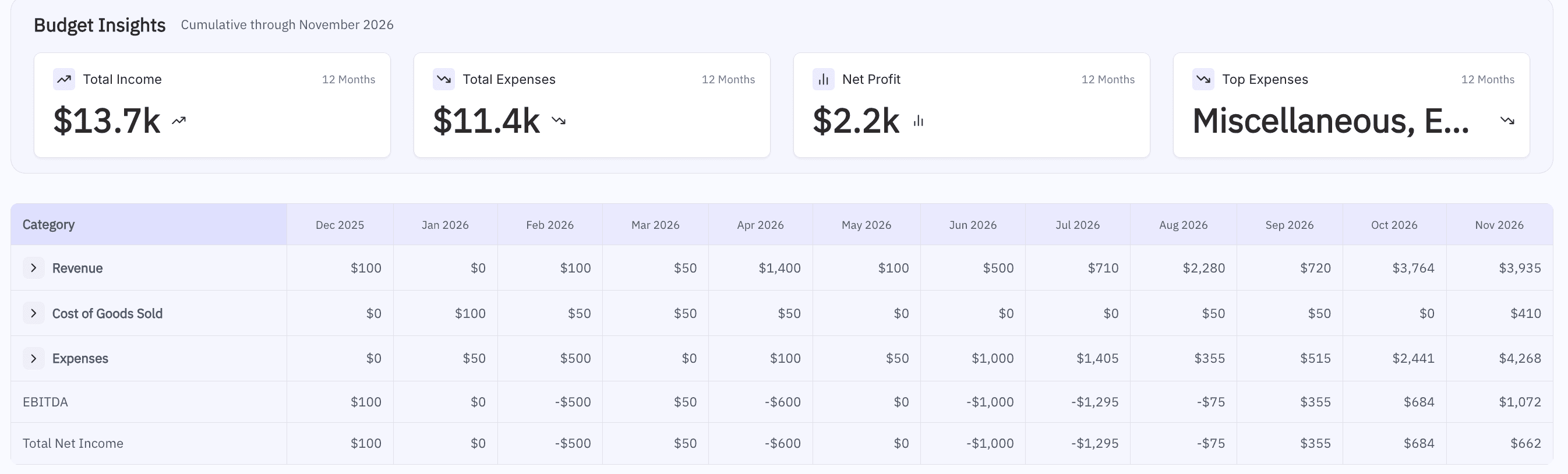Click the EBITDA row label
1568x474 pixels.
pyautogui.click(x=45, y=402)
